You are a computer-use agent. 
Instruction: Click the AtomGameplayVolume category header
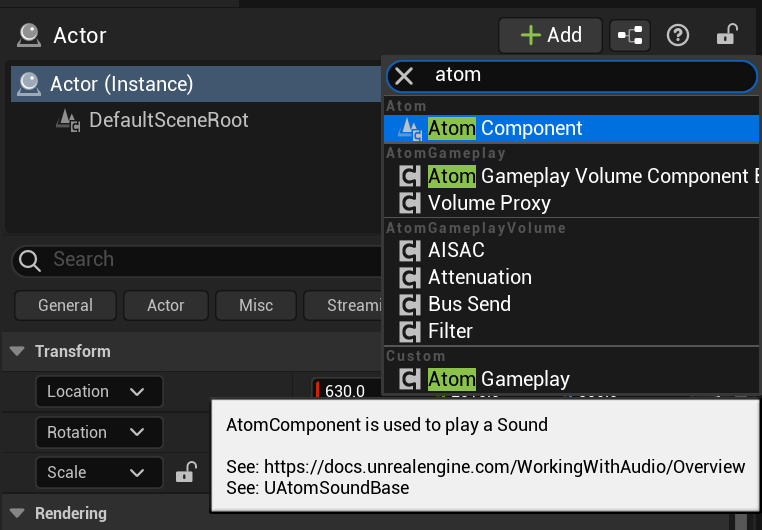click(x=476, y=228)
